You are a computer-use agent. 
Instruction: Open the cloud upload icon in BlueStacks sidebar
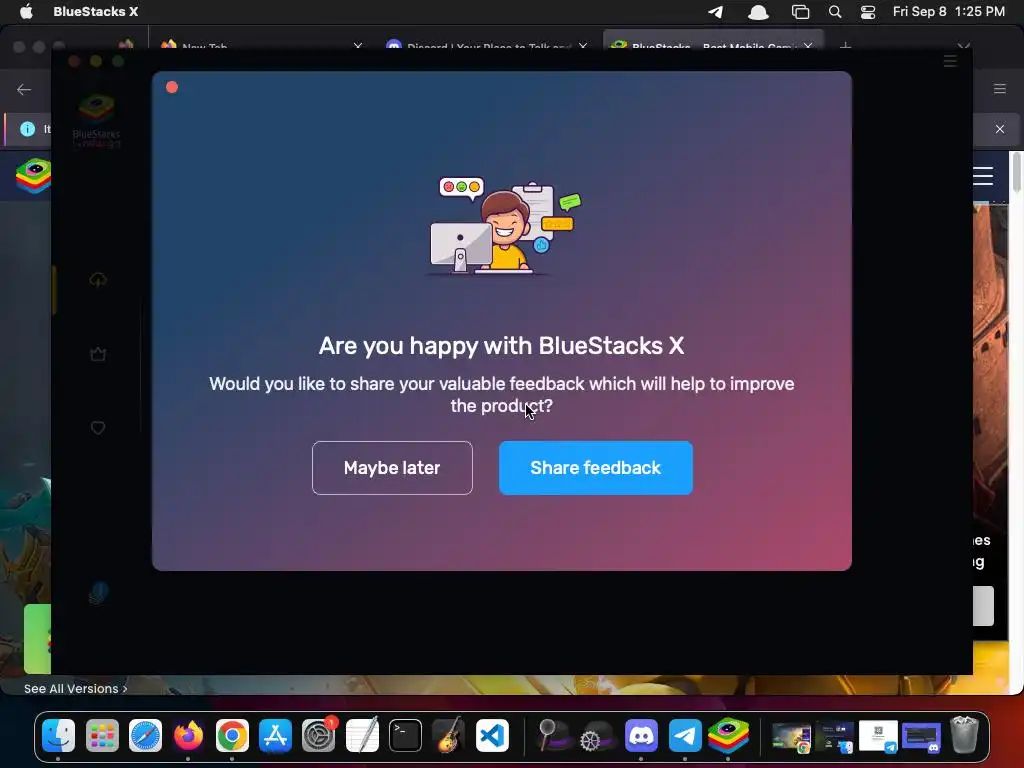click(x=98, y=280)
